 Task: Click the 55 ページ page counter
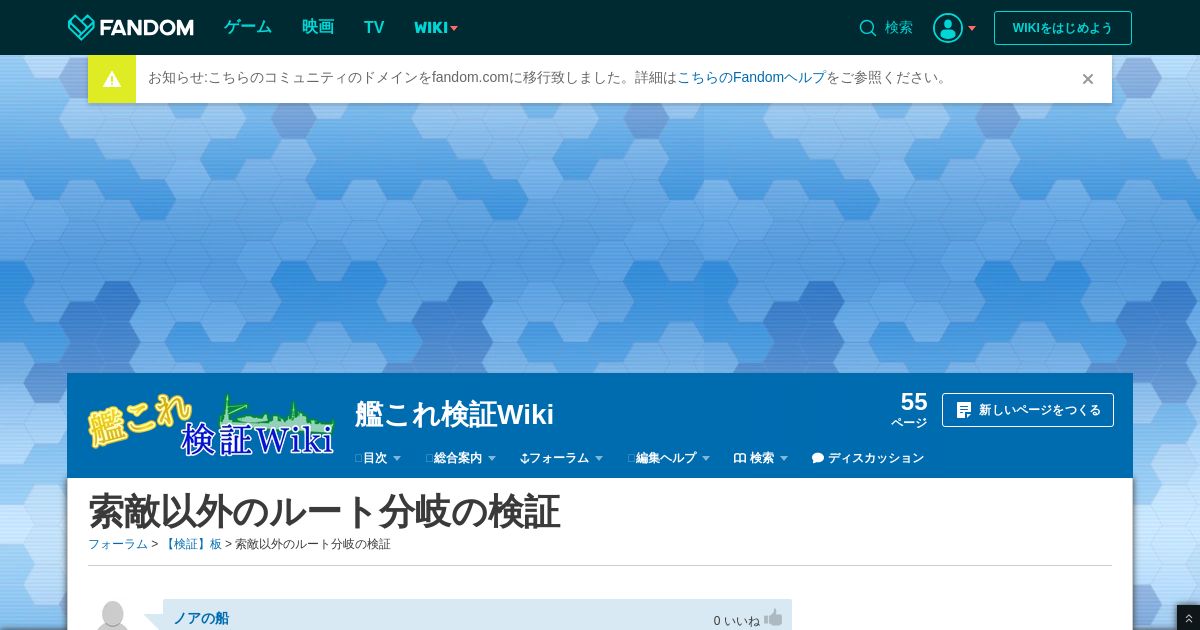[x=910, y=409]
